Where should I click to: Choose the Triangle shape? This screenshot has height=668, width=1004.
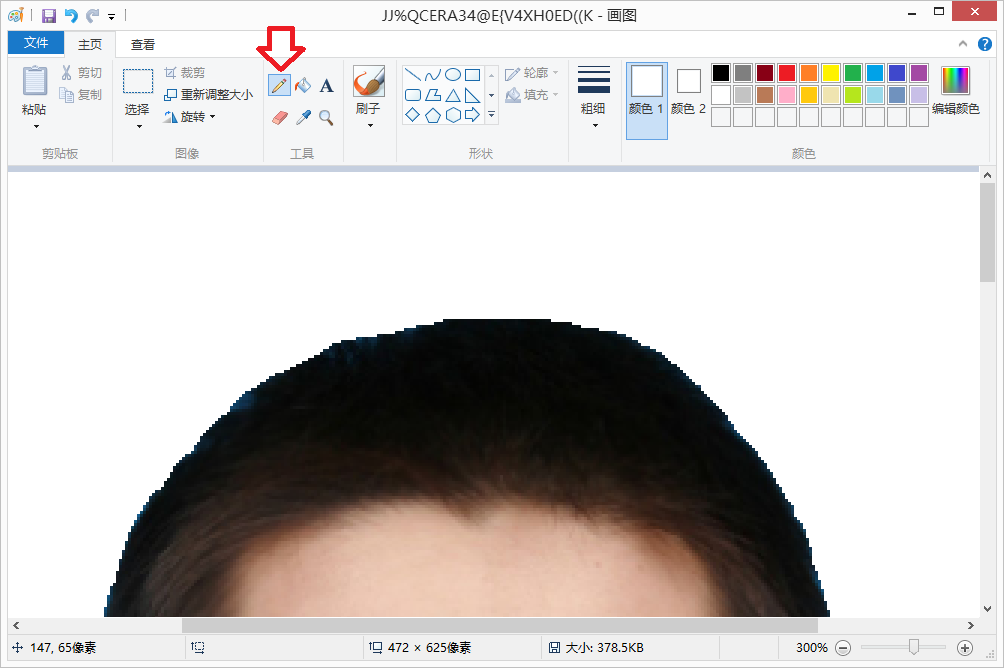pos(453,95)
